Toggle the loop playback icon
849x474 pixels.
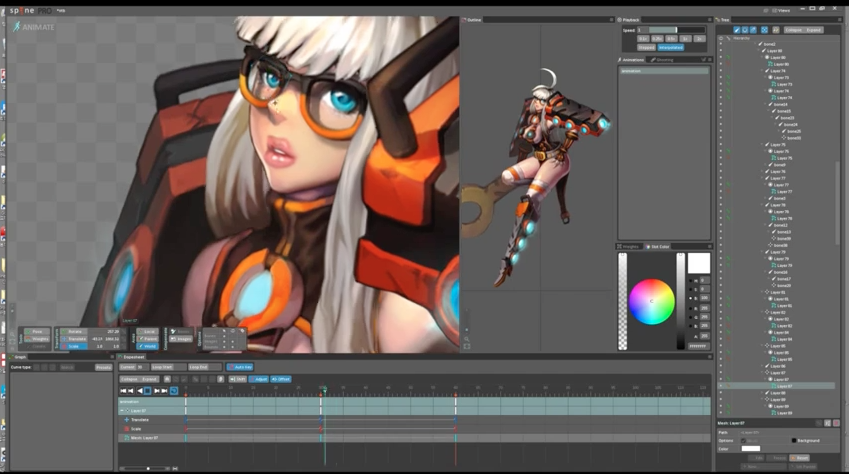174,391
